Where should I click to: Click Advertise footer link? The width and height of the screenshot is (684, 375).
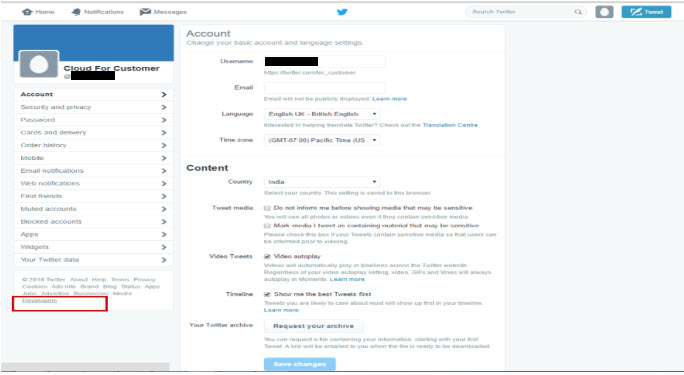point(55,293)
